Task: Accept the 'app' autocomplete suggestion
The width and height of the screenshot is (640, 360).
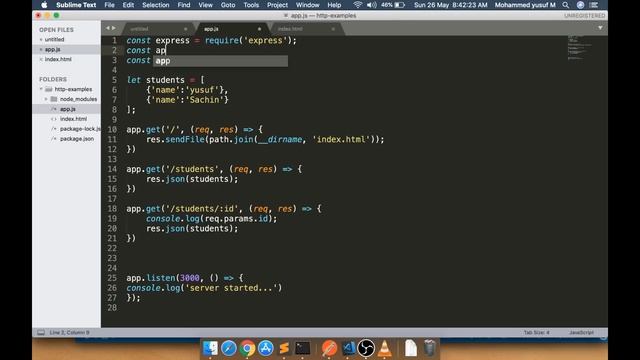Action: click(220, 61)
